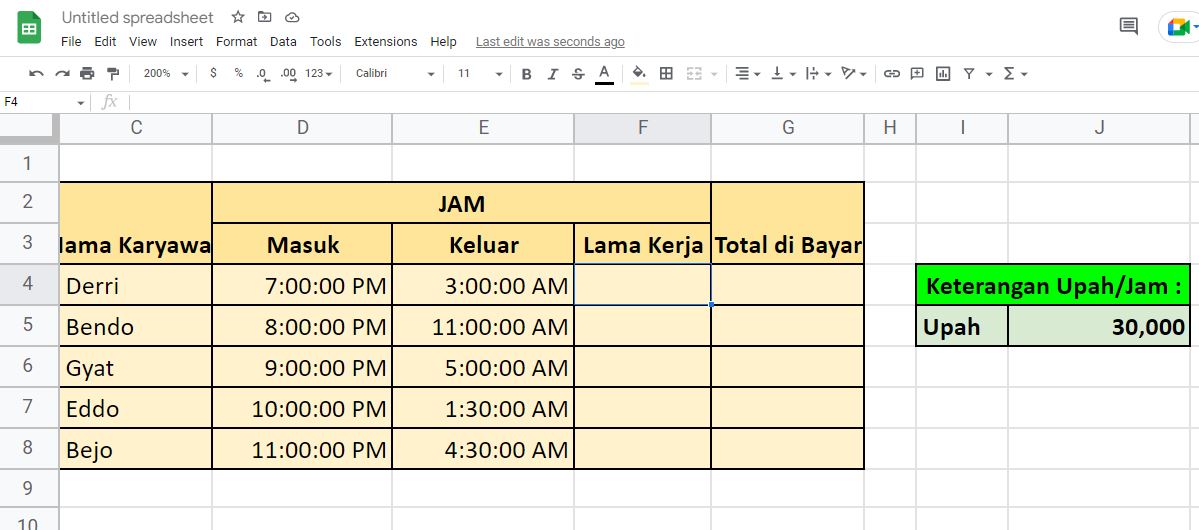Open fill color picker
Screen dimensions: 1199x530
pos(639,73)
